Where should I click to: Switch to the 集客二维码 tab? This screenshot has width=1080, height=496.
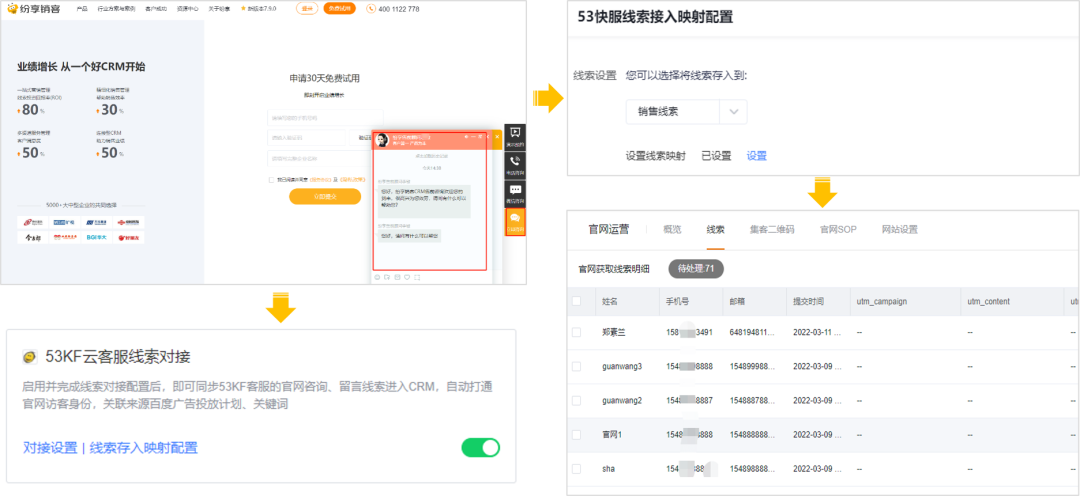(772, 229)
